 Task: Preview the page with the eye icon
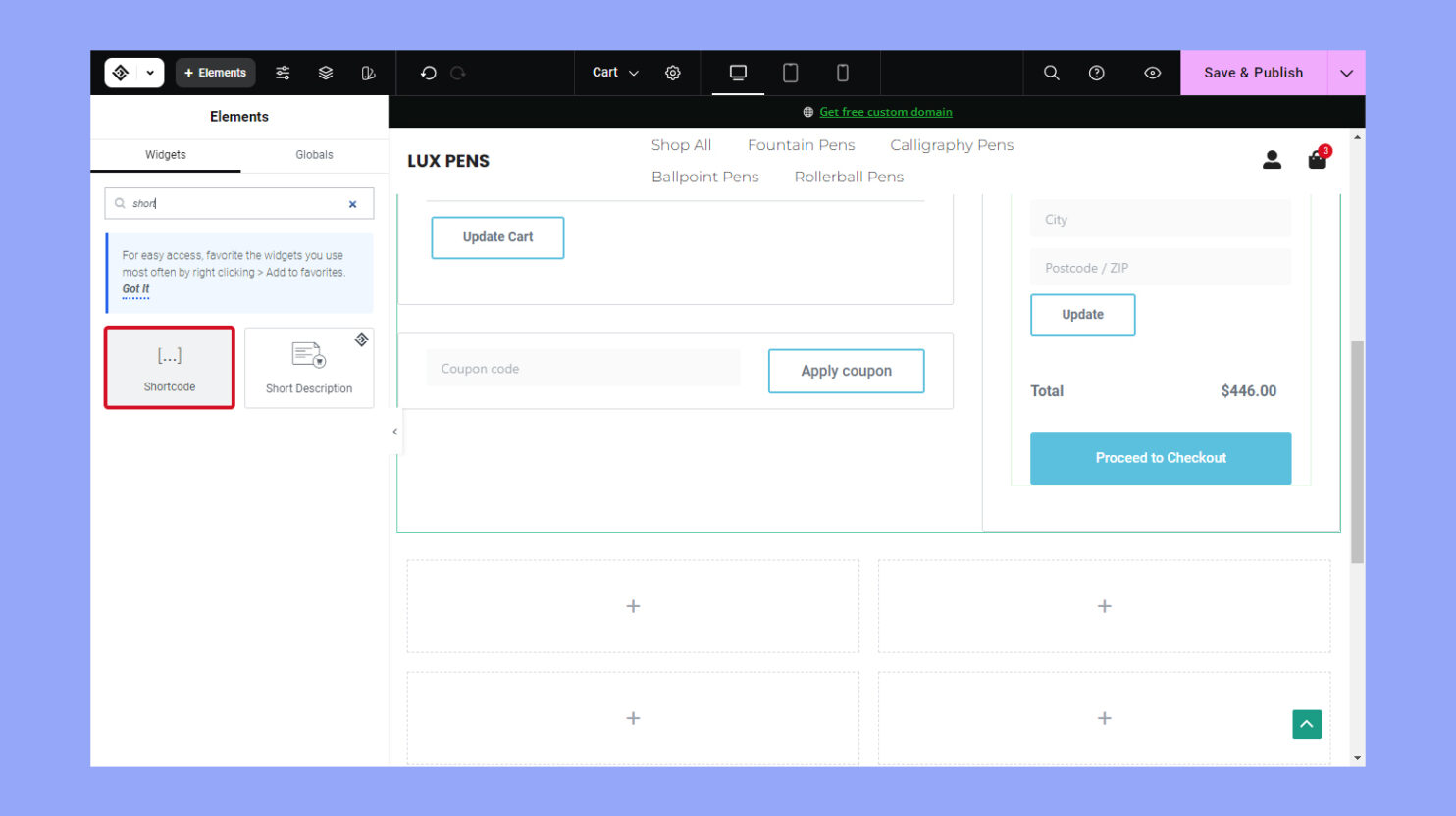[x=1152, y=72]
